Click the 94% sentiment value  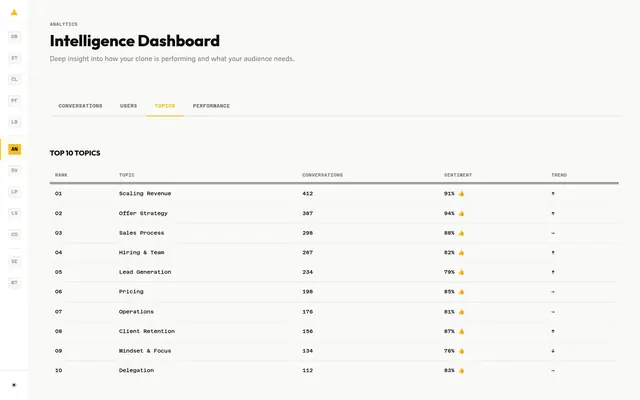449,213
